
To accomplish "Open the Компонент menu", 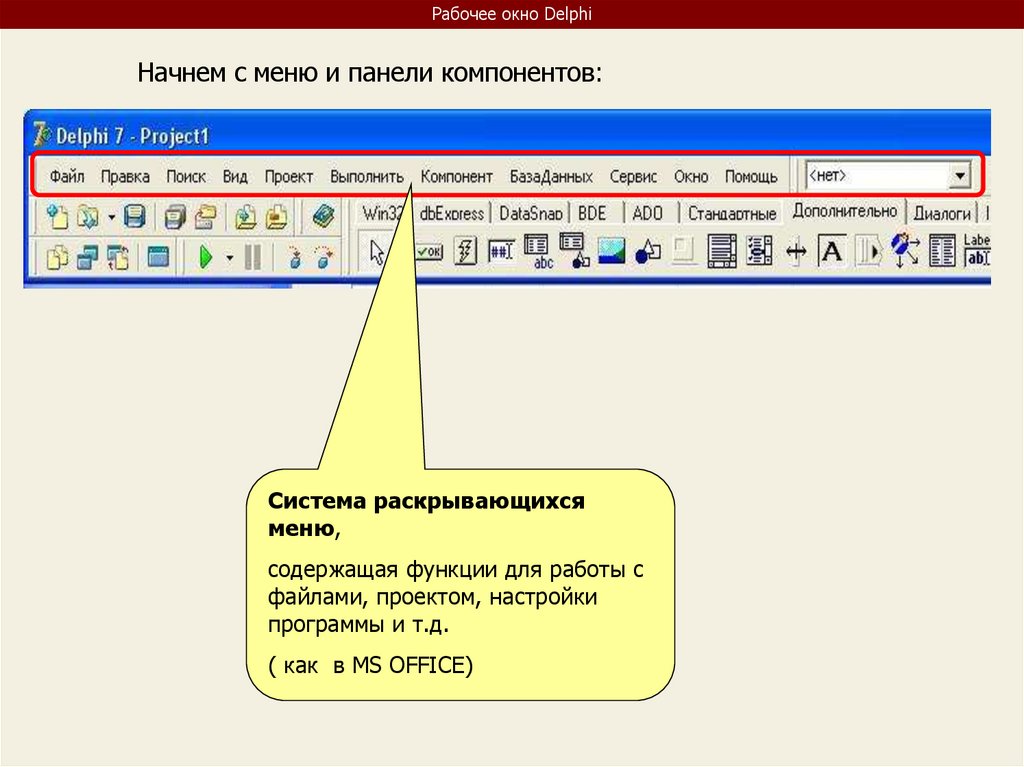I will [x=456, y=176].
